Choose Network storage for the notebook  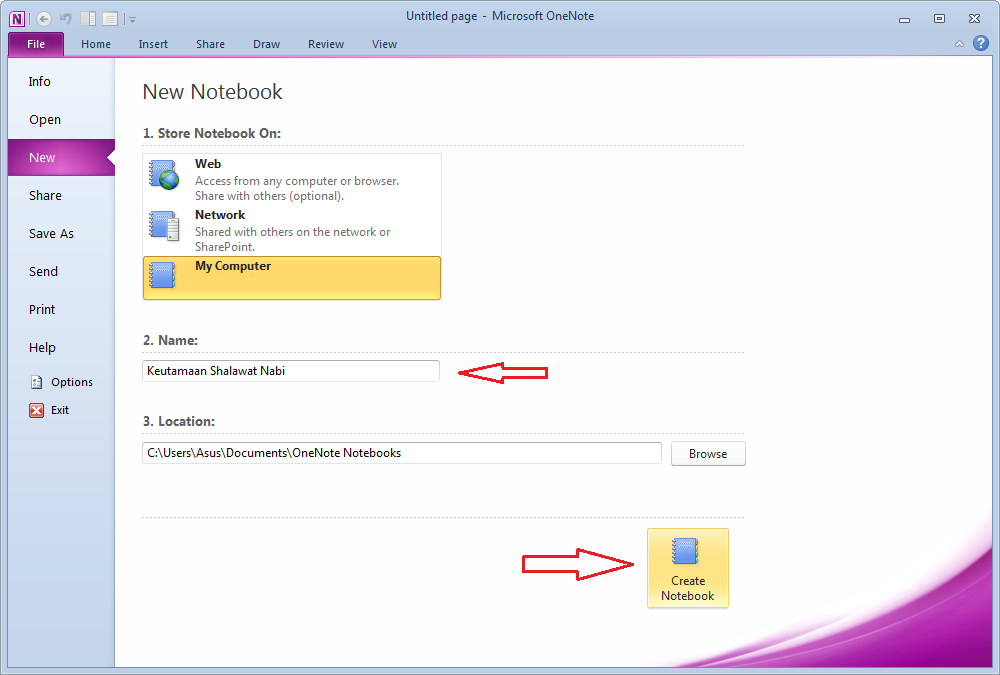pos(290,226)
